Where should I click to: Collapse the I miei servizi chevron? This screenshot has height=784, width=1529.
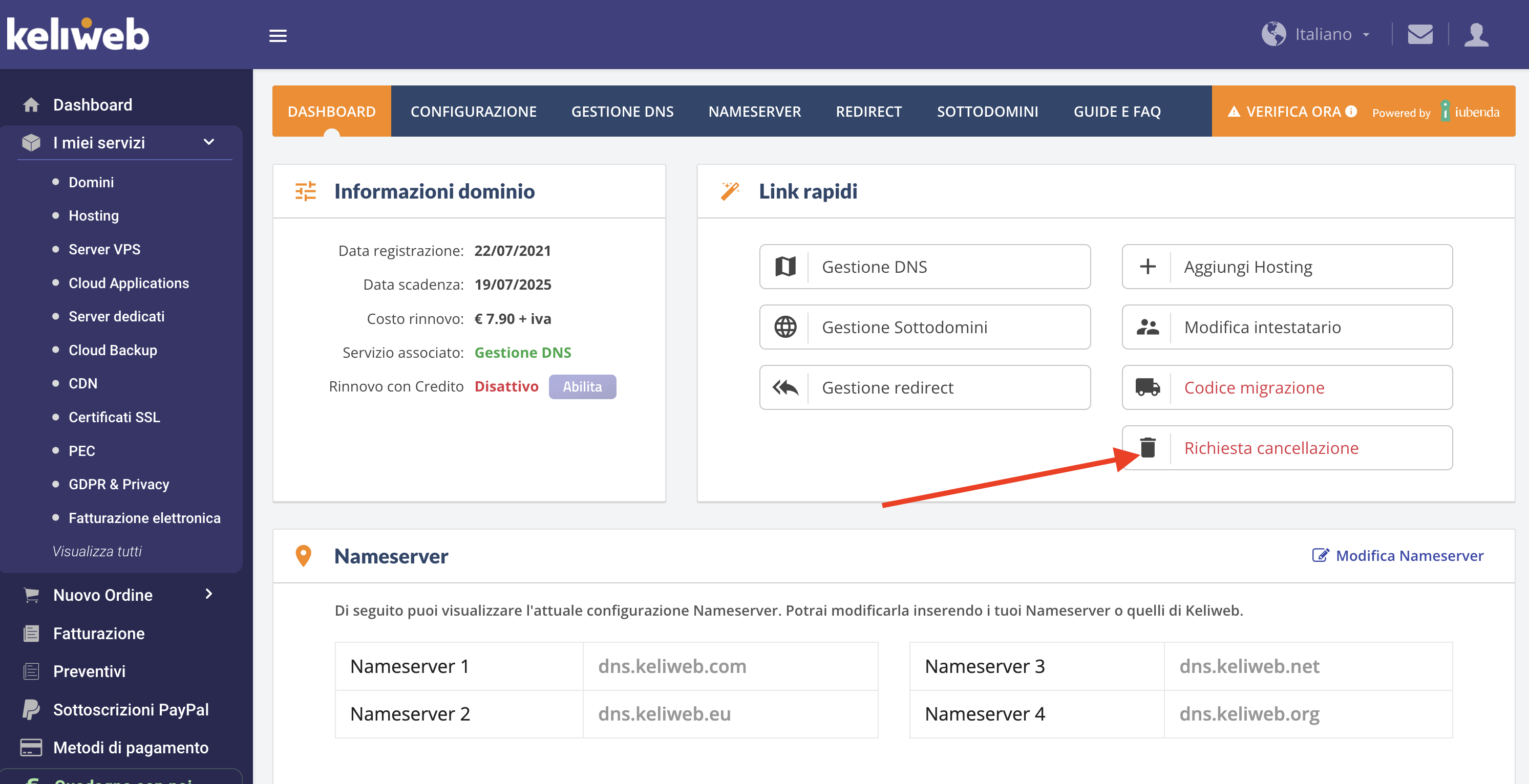tap(209, 142)
